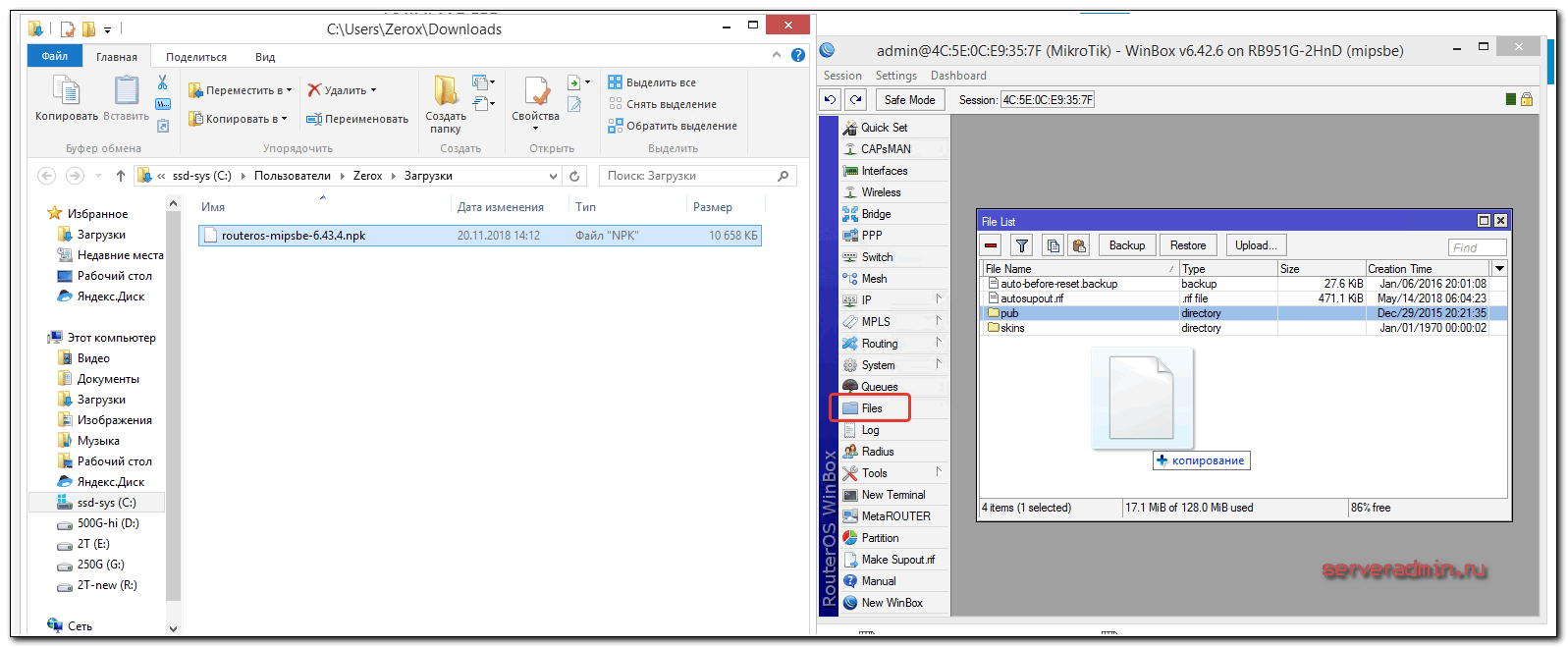Open the Session menu in WinBox
The width and height of the screenshot is (1568, 648).
[x=842, y=76]
